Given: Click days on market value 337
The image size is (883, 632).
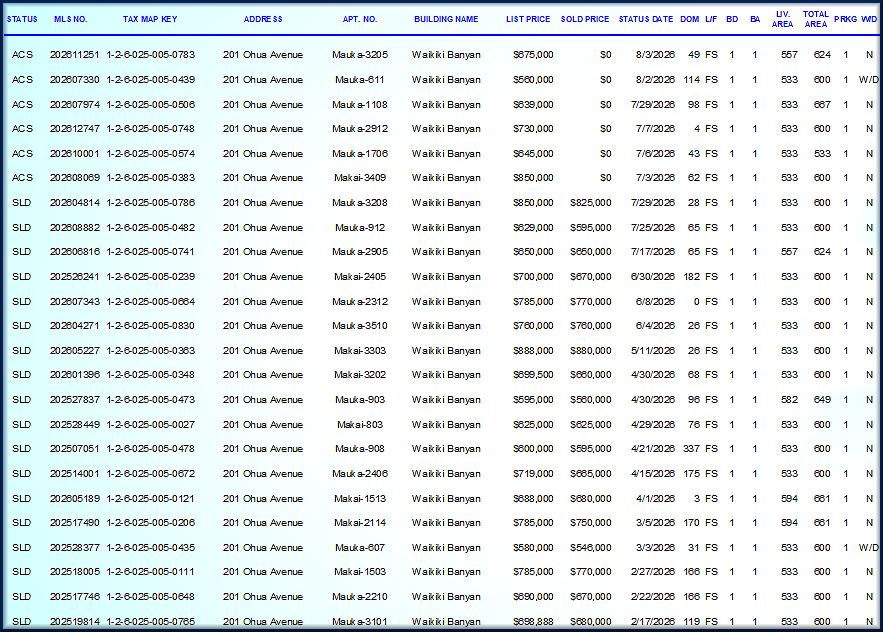Looking at the screenshot, I should pos(692,449).
